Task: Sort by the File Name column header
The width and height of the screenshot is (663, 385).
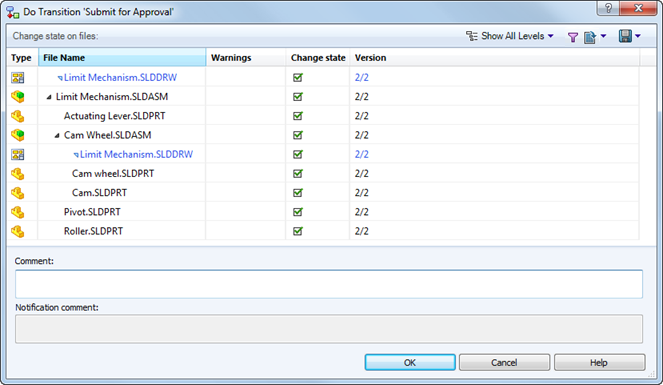Action: [122, 58]
